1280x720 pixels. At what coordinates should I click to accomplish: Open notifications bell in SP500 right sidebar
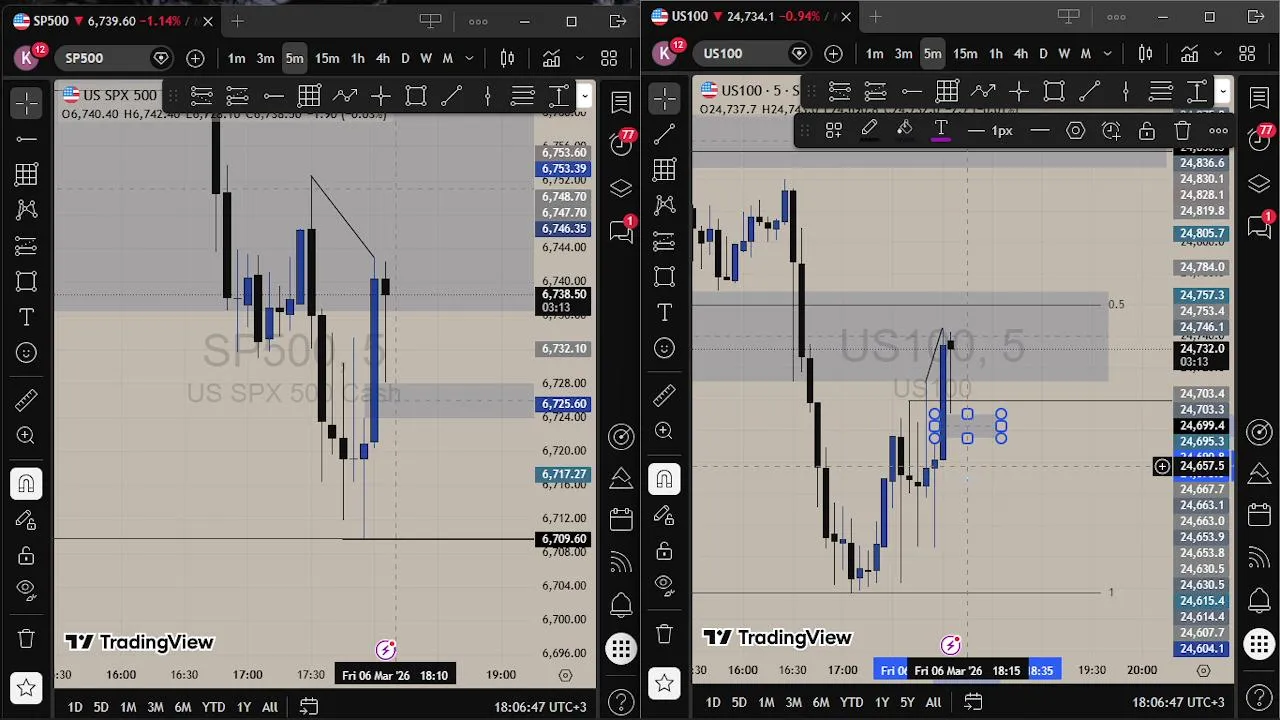click(x=621, y=605)
